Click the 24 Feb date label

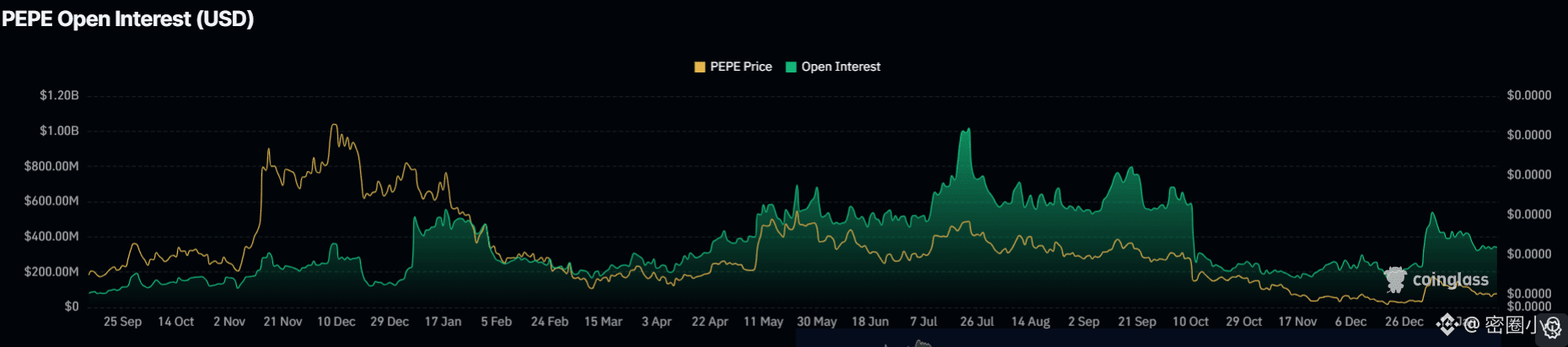550,322
